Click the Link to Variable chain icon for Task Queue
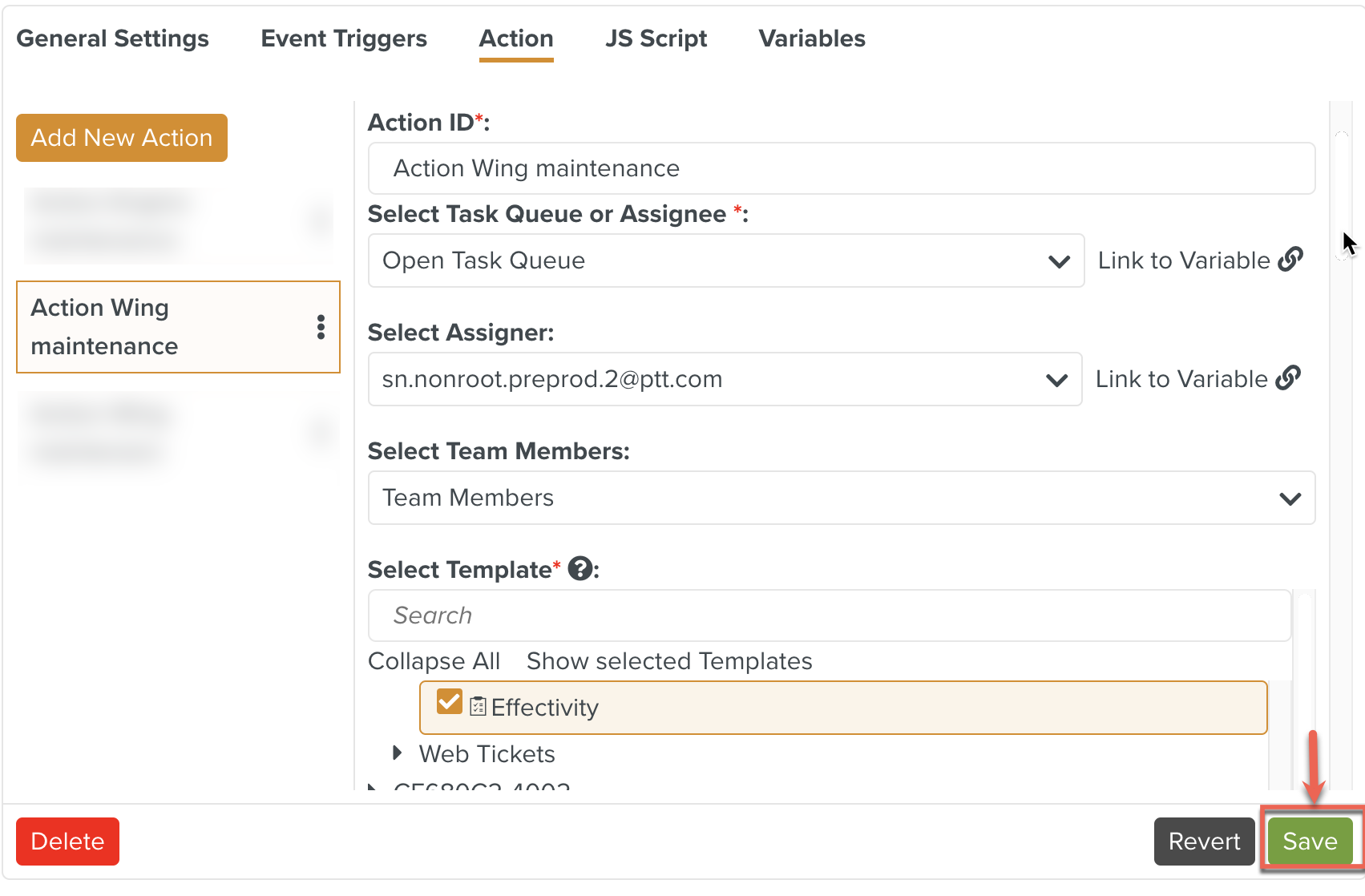This screenshot has width=1365, height=896. (1290, 259)
